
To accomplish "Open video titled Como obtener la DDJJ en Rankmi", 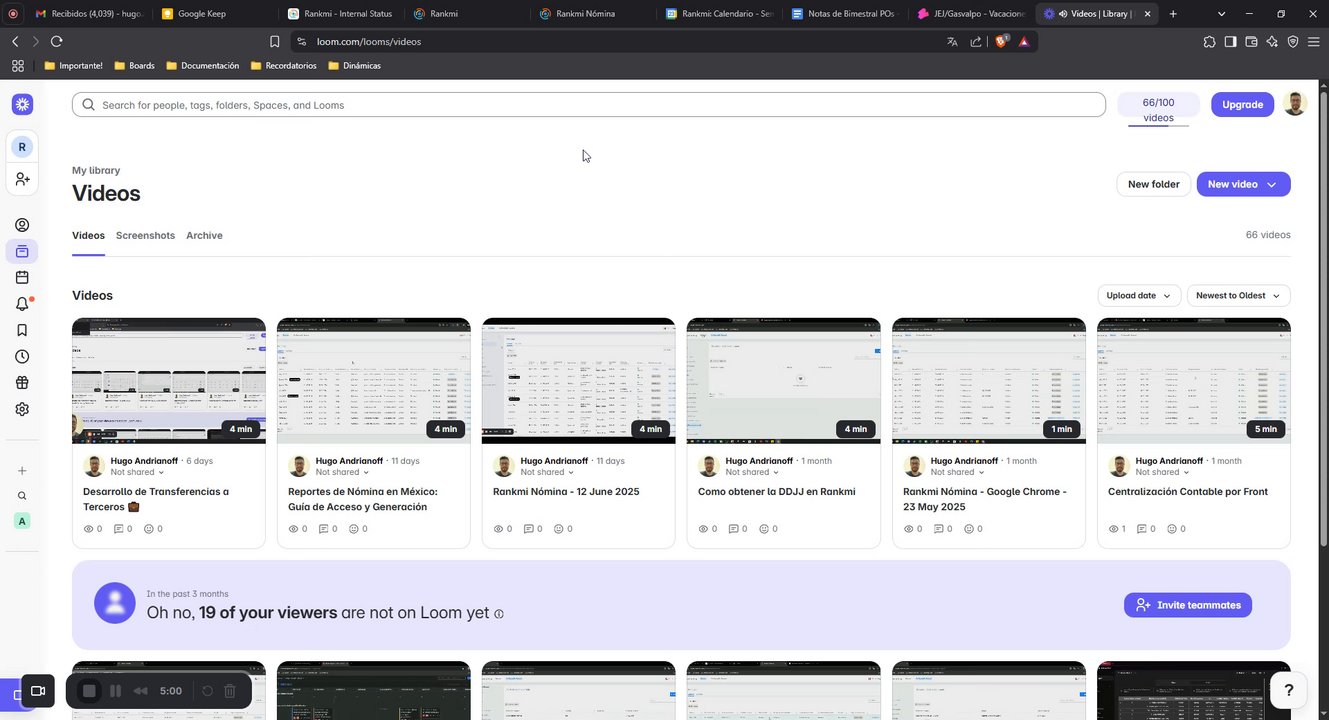I will [x=777, y=492].
